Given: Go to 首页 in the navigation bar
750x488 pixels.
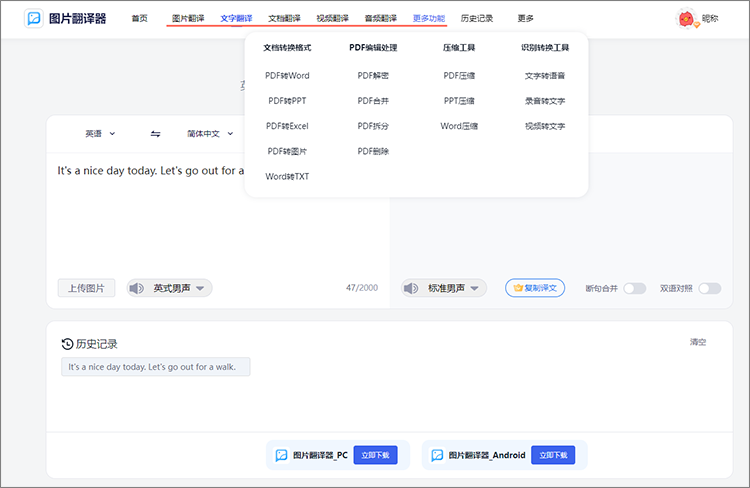Looking at the screenshot, I should coord(140,19).
